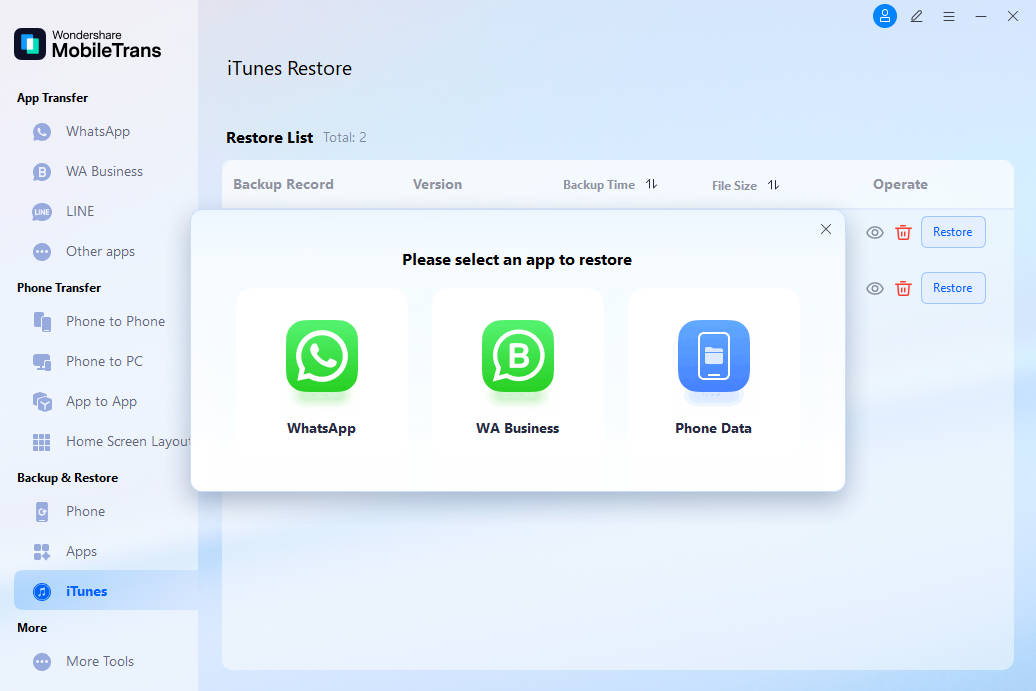Click the feedback pencil icon in the title bar
Viewport: 1036px width, 691px height.
coord(916,17)
